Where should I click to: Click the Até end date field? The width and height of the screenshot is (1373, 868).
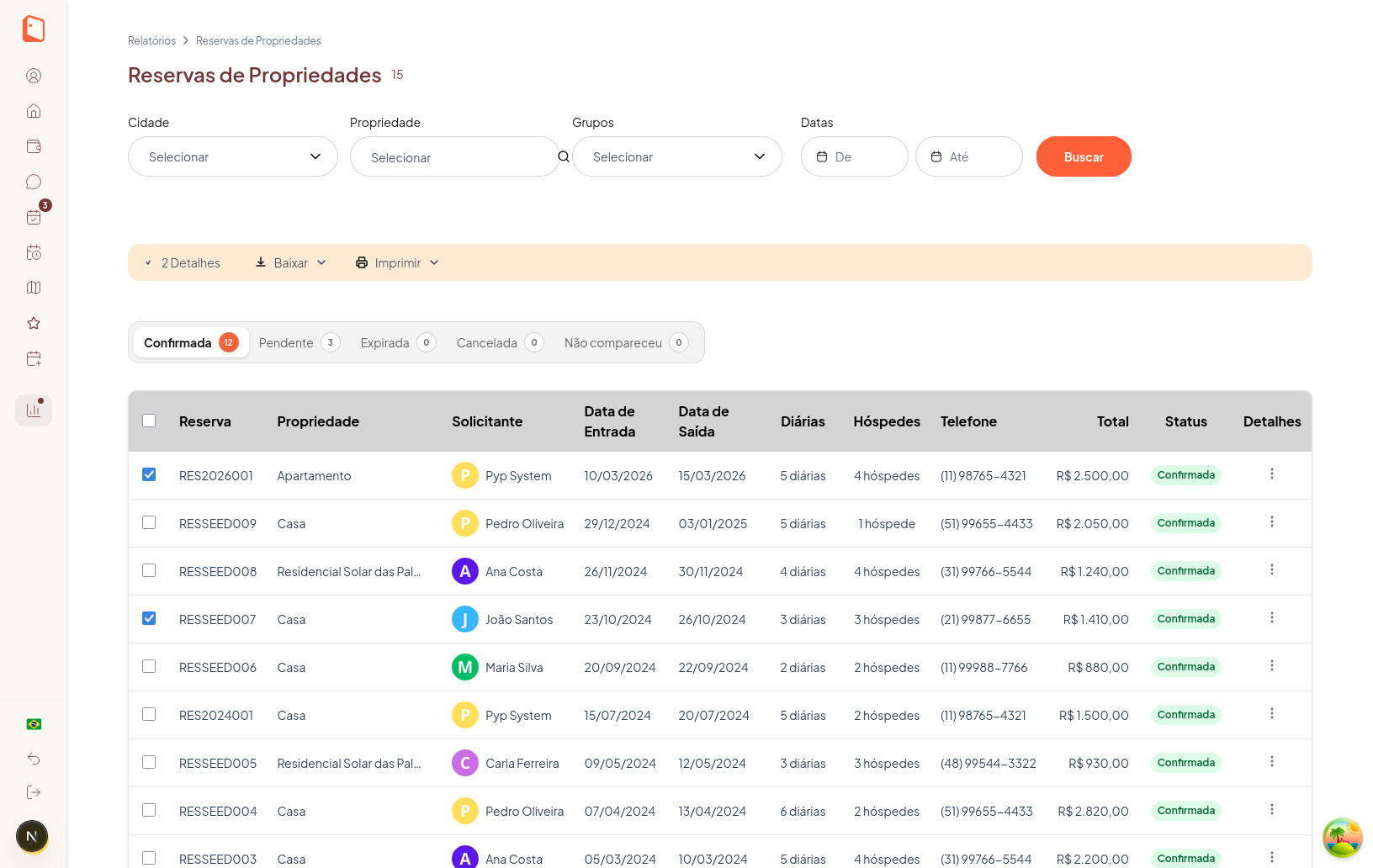point(969,156)
